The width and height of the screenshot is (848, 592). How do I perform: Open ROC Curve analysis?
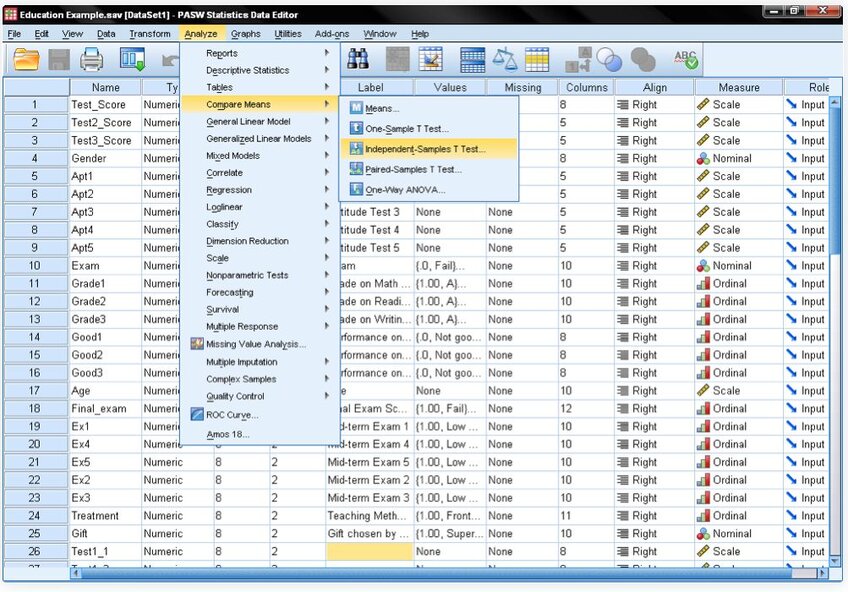point(231,415)
